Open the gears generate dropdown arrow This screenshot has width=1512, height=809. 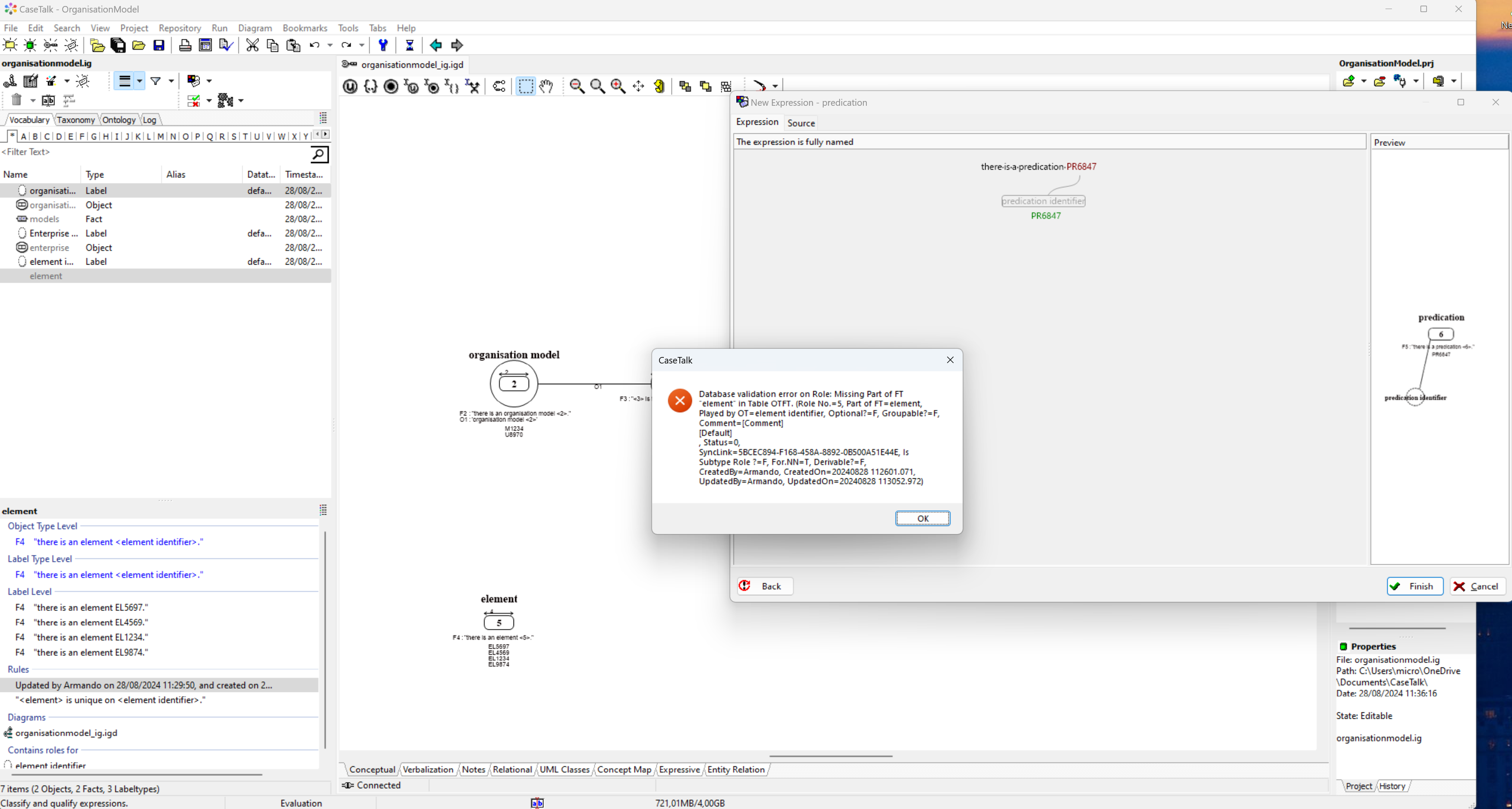[x=241, y=101]
